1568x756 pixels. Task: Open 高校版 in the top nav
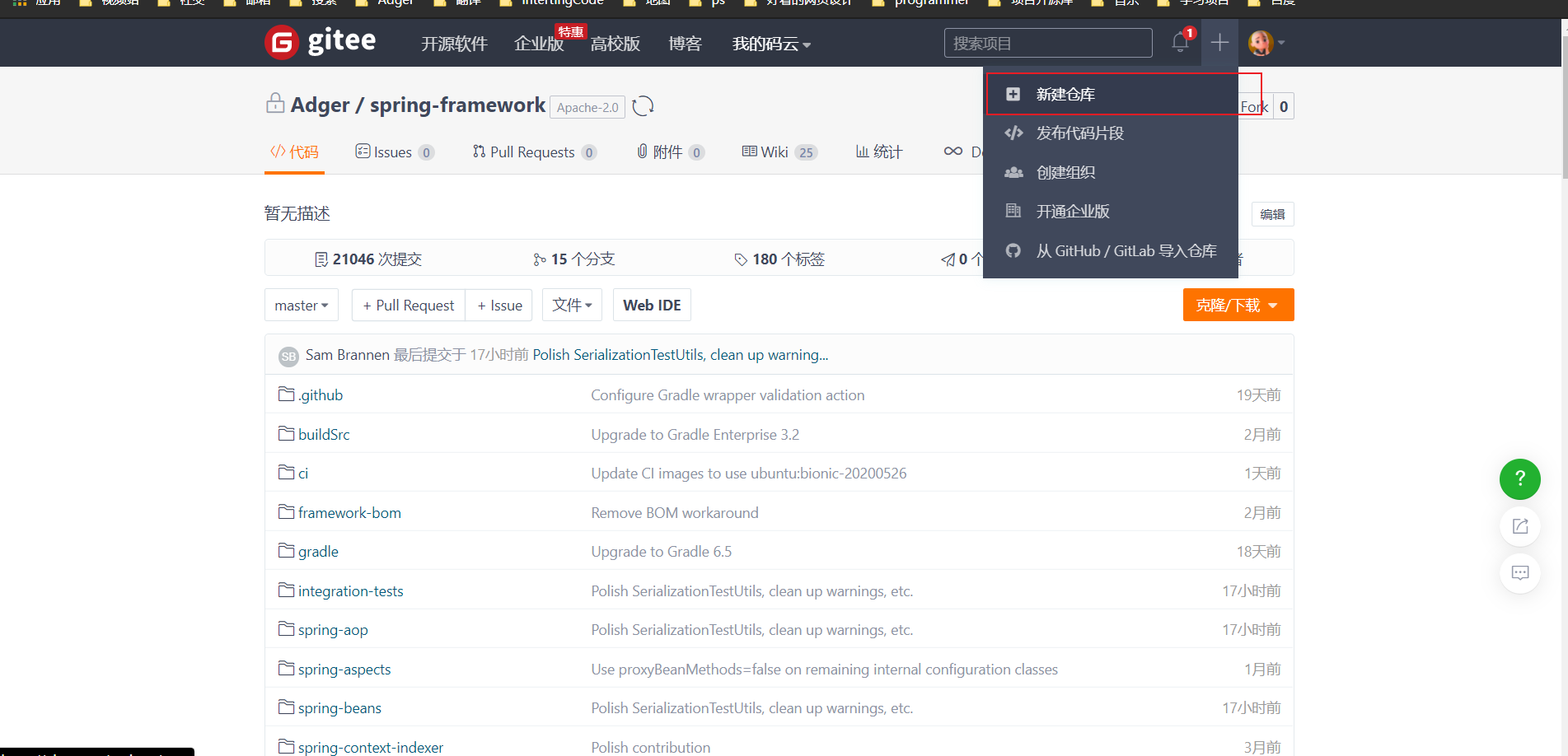pos(615,44)
